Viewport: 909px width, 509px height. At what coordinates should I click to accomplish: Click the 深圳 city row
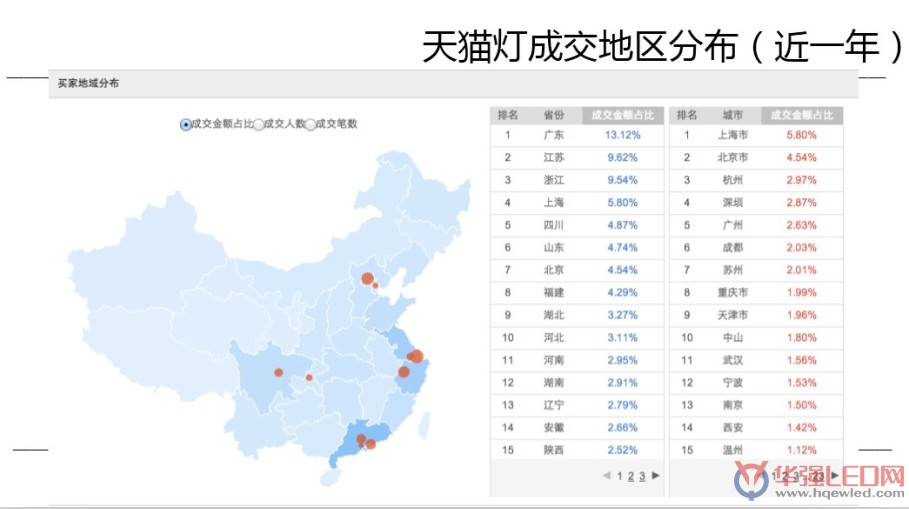click(756, 203)
